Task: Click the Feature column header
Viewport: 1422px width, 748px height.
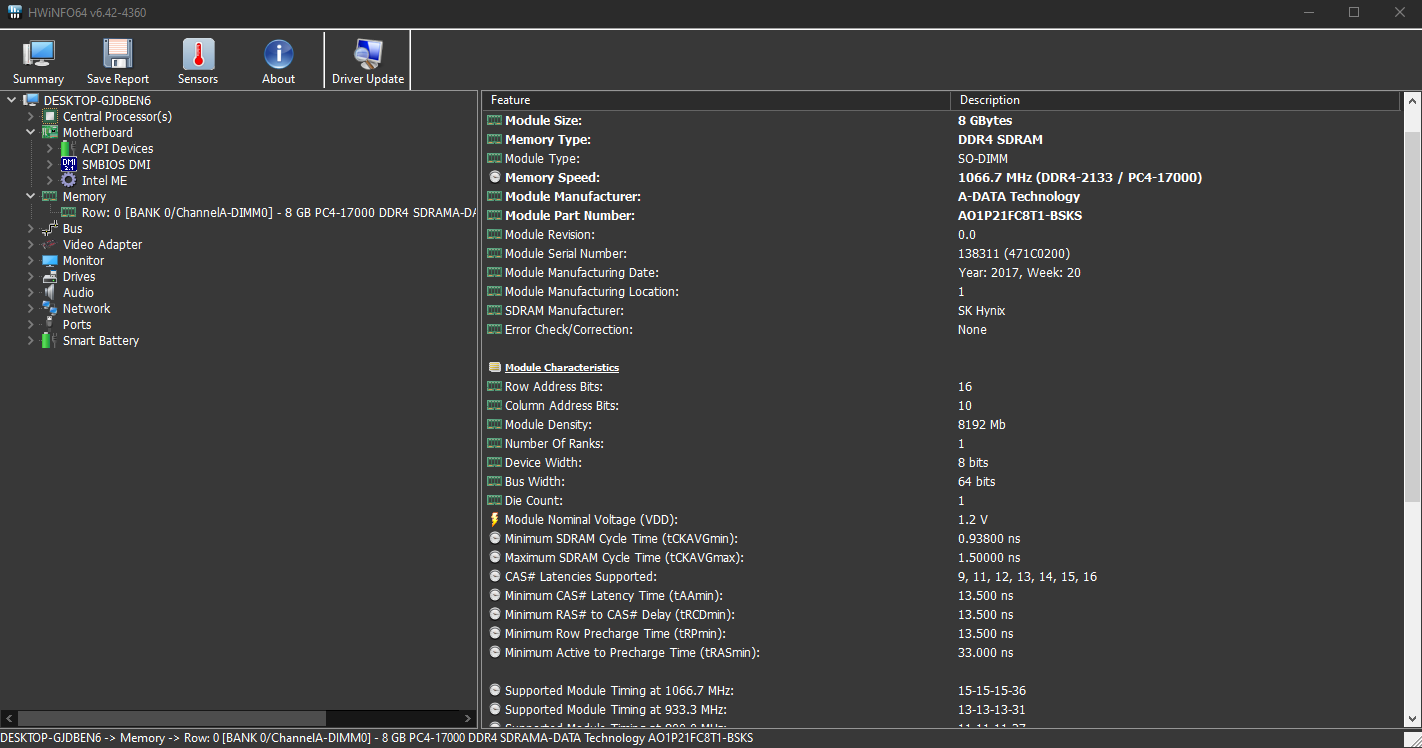Action: (x=716, y=100)
